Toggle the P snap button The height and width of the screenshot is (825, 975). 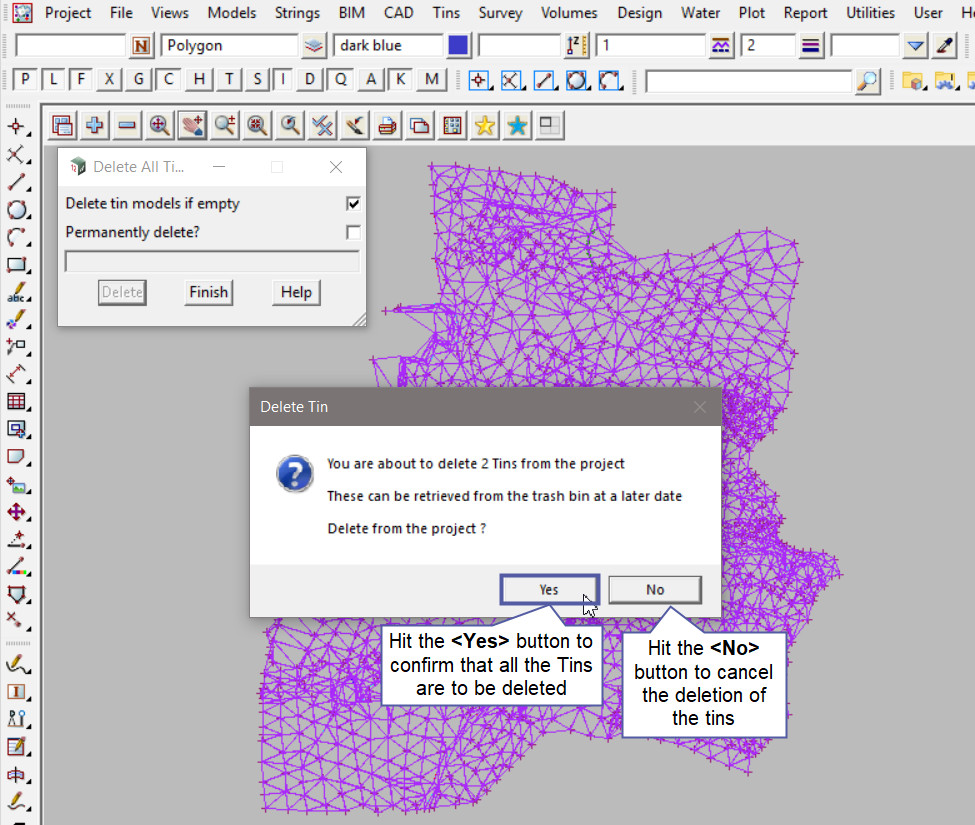(x=25, y=79)
